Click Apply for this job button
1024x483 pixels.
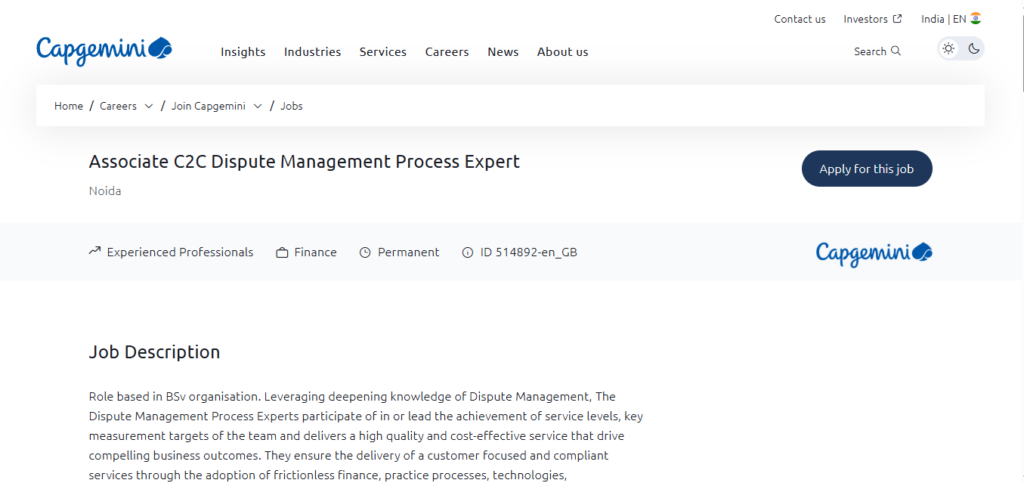coord(867,169)
